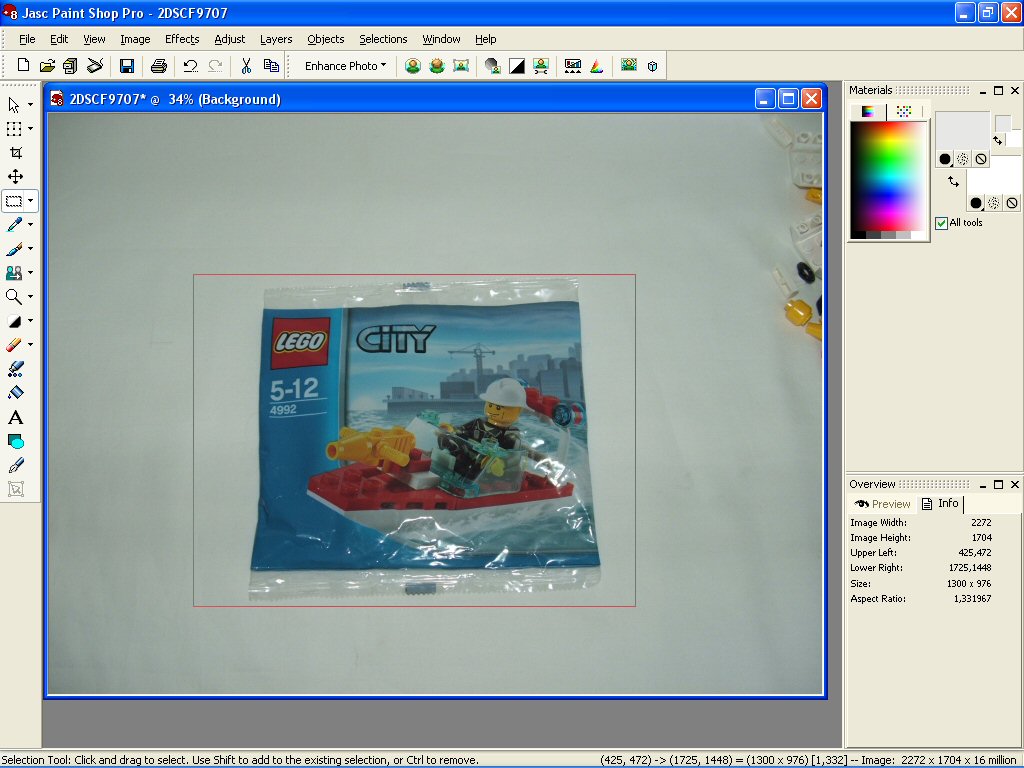1024x768 pixels.
Task: Select the Dropper tool
Action: (x=14, y=225)
